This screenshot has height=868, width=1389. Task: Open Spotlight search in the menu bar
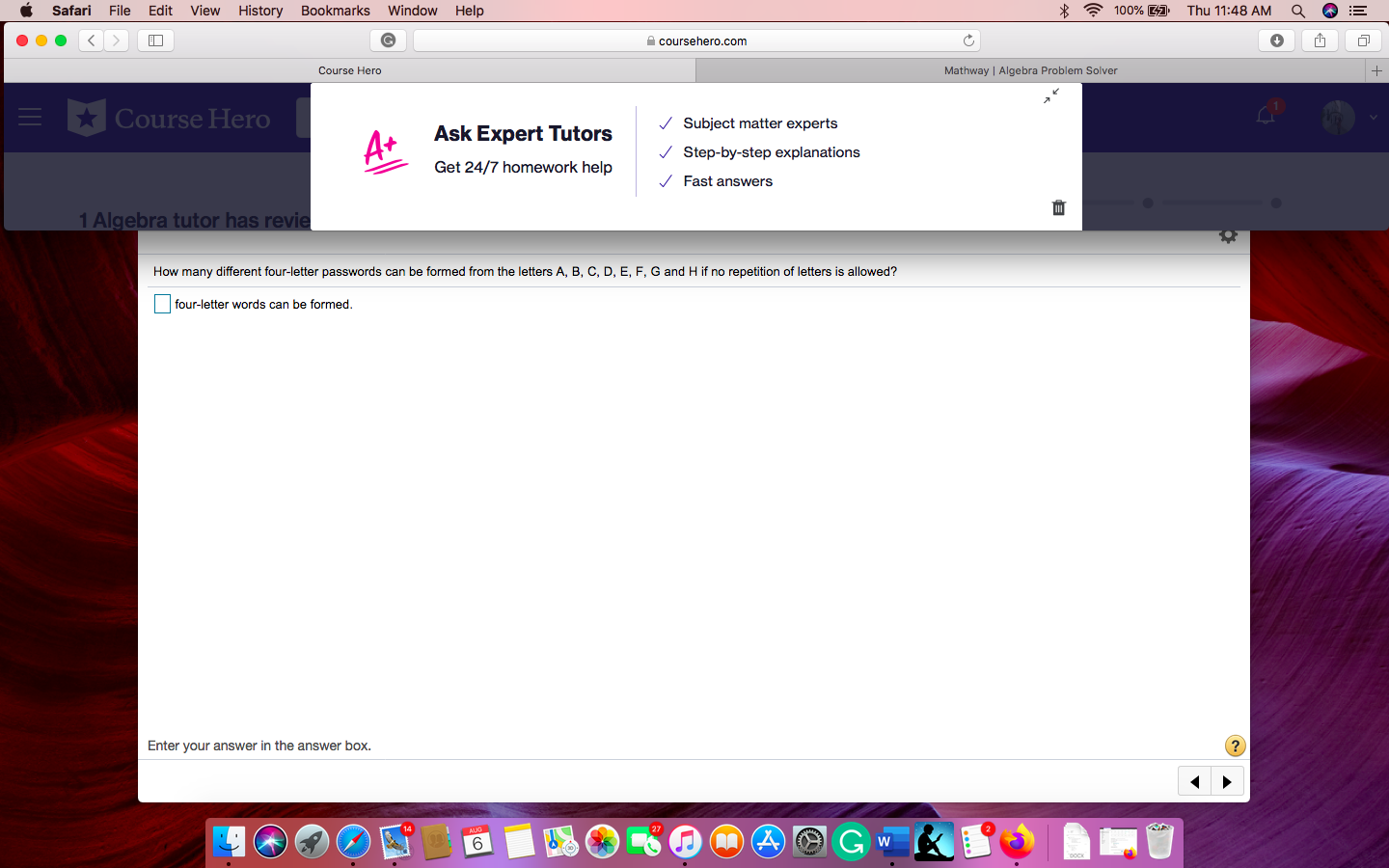point(1298,11)
